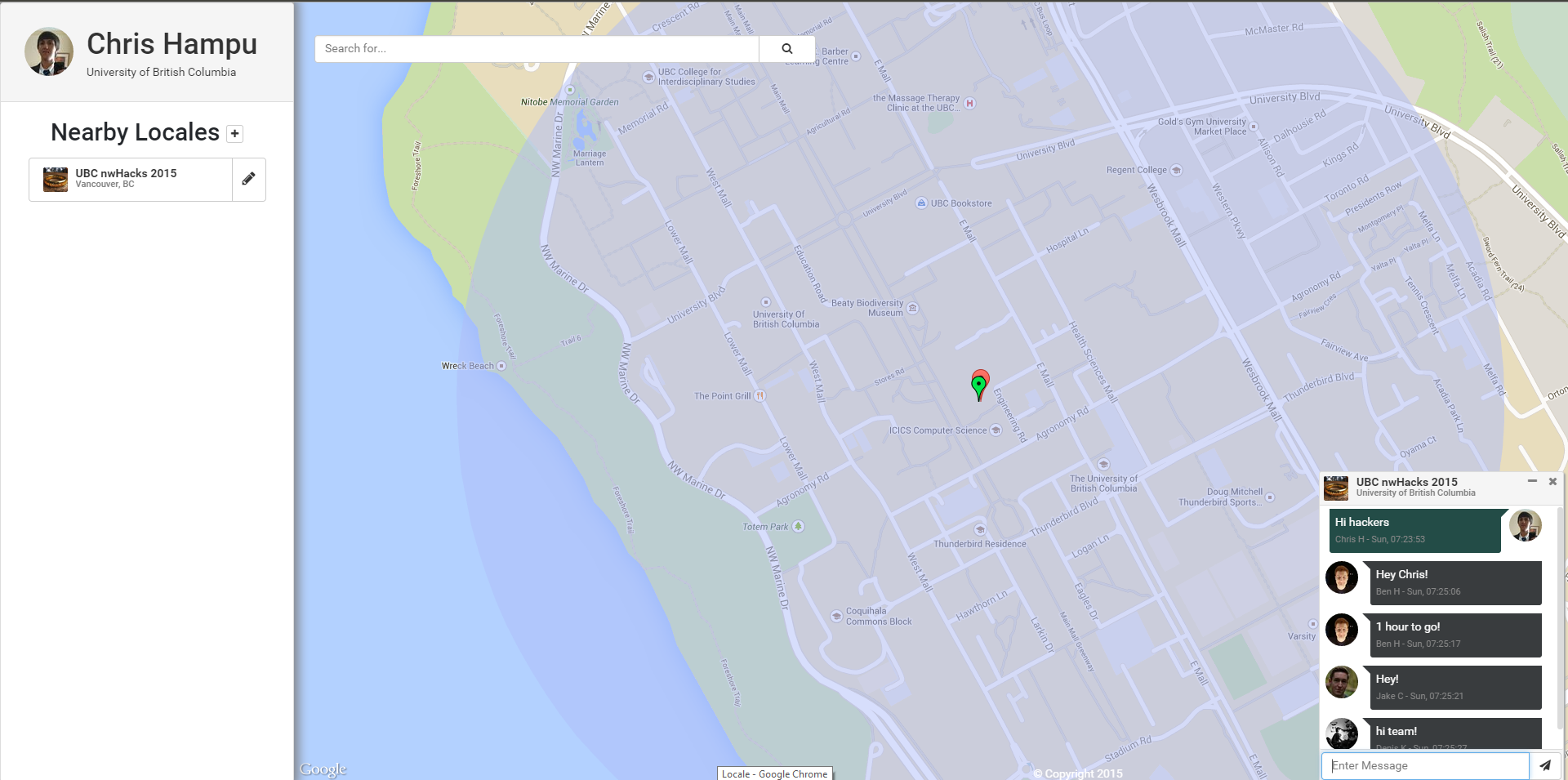
Task: Click Gold's Gym University Market Place marker
Action: (1254, 127)
